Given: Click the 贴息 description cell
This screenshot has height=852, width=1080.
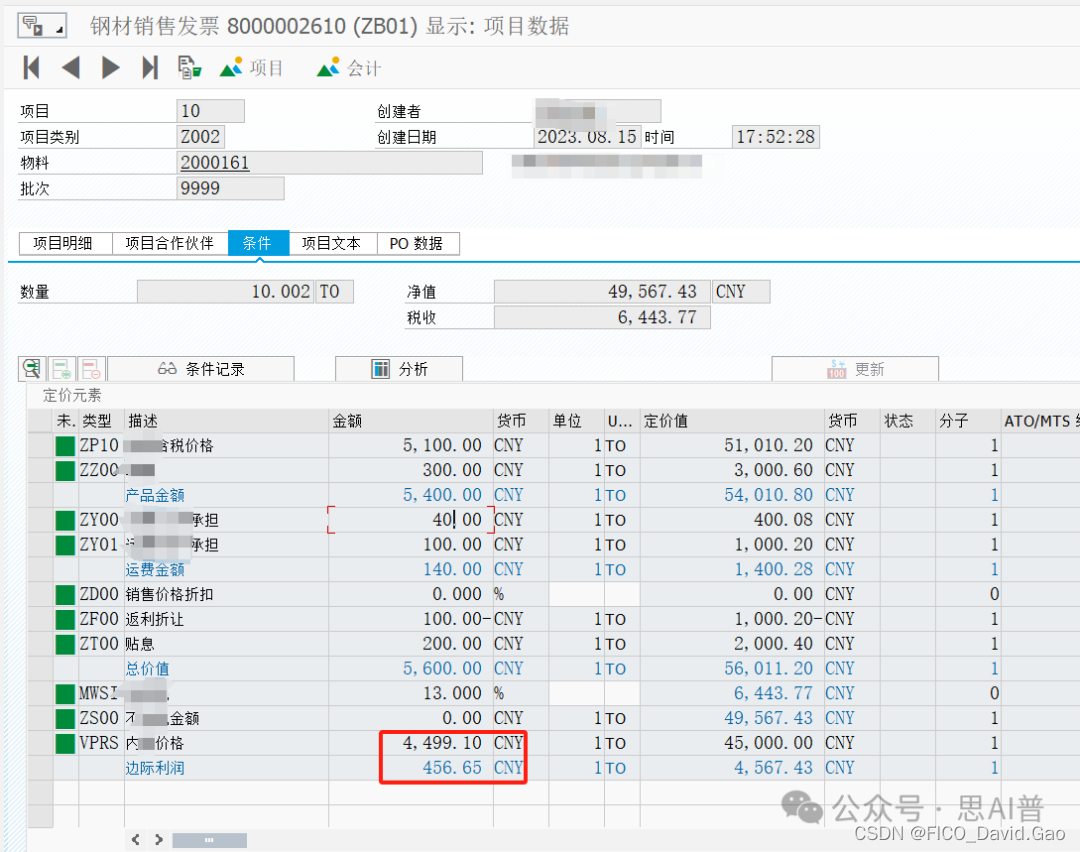Looking at the screenshot, I should tap(226, 644).
